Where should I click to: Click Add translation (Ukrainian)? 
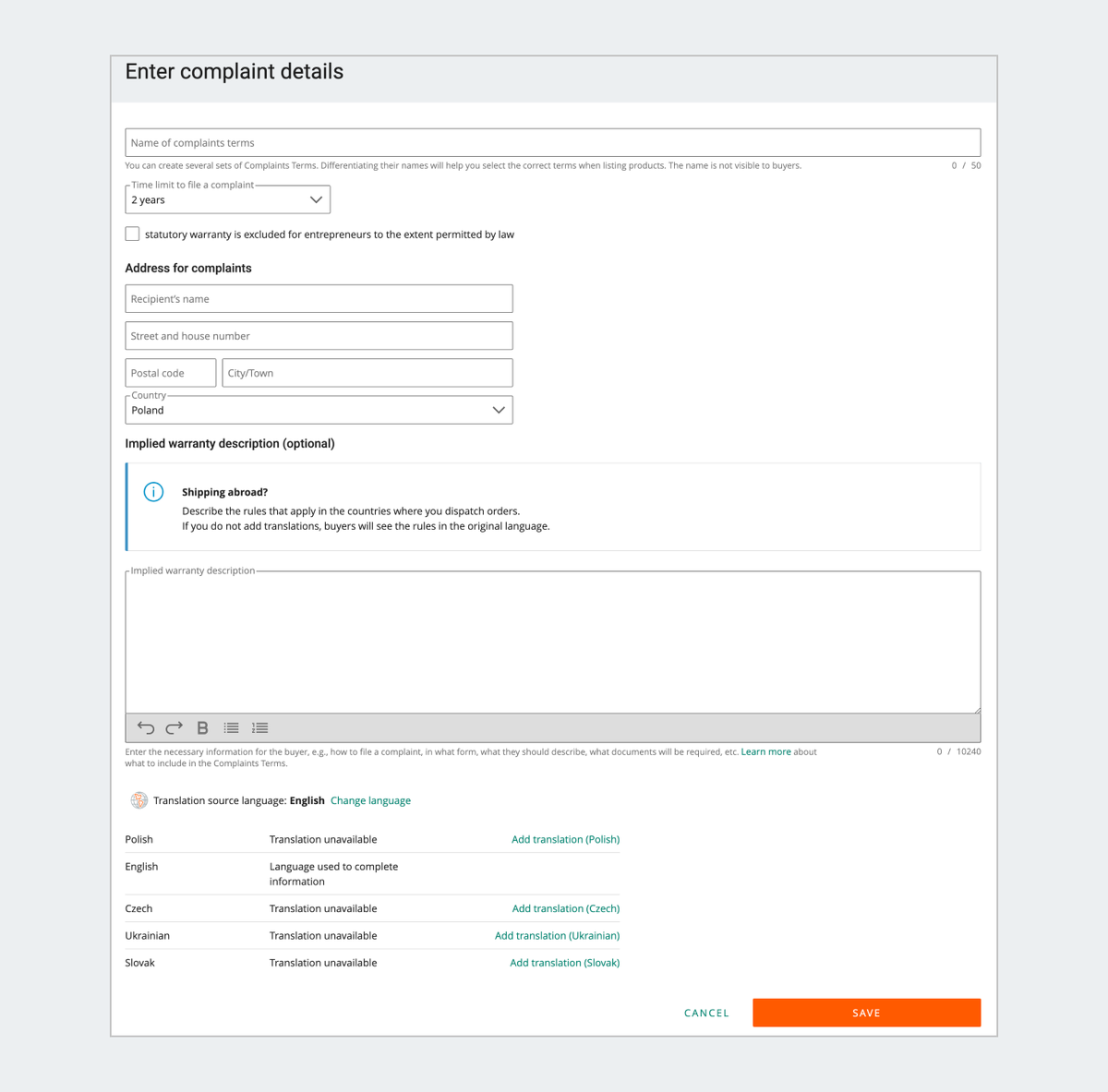coord(557,935)
